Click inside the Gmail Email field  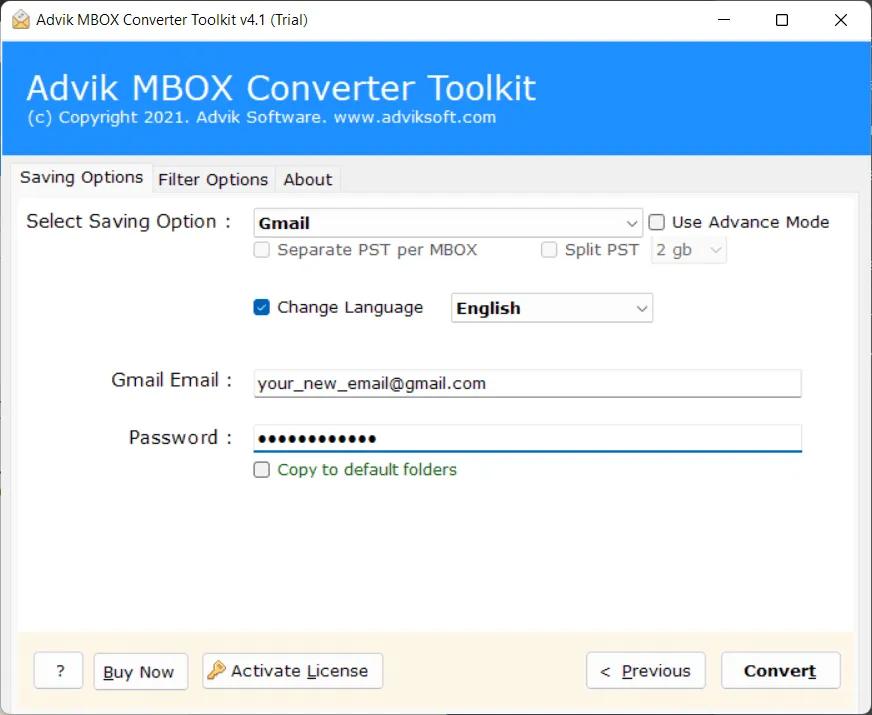(527, 383)
